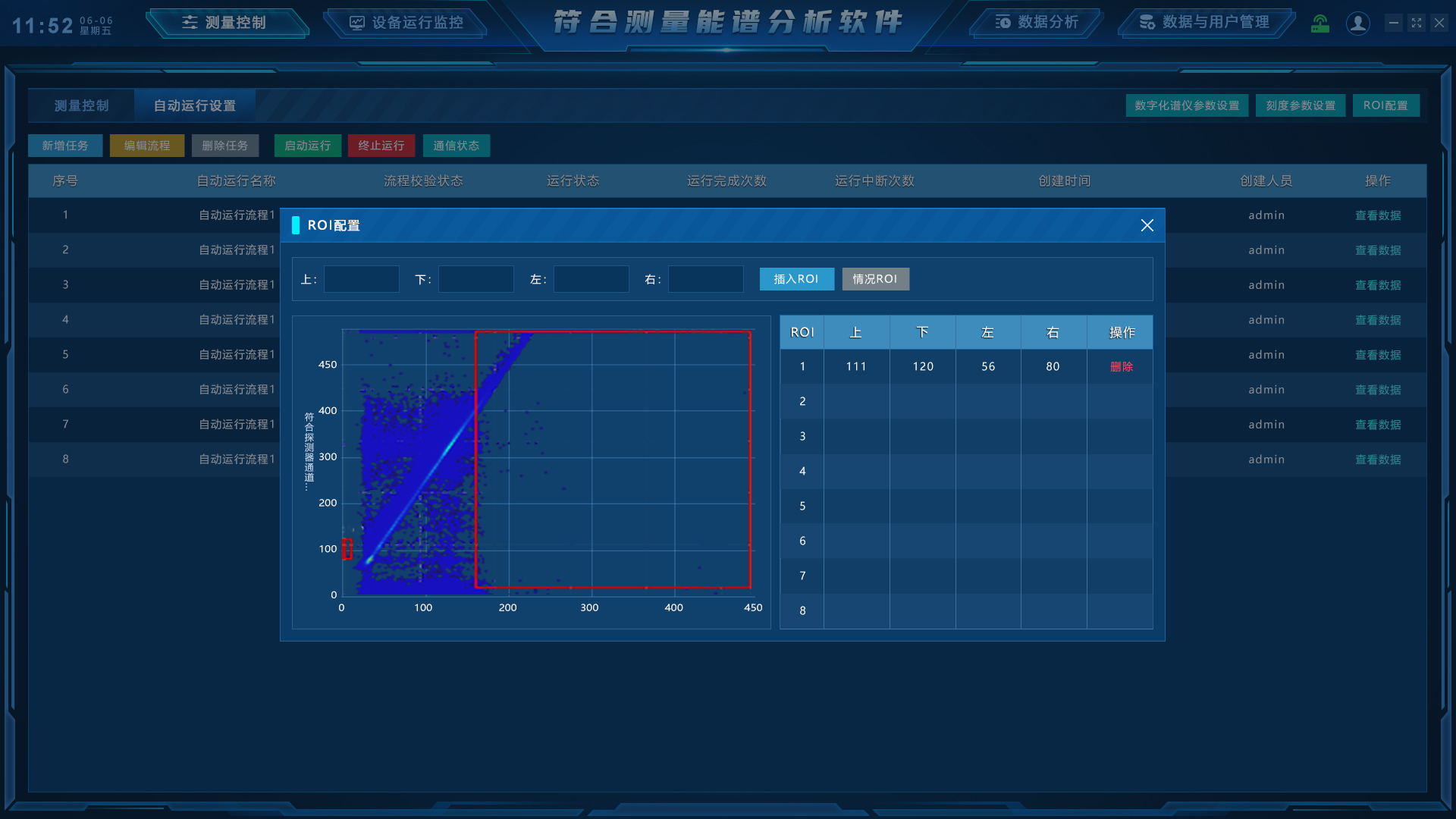Click the 插入ROI button
Viewport: 1456px width, 819px height.
796,279
